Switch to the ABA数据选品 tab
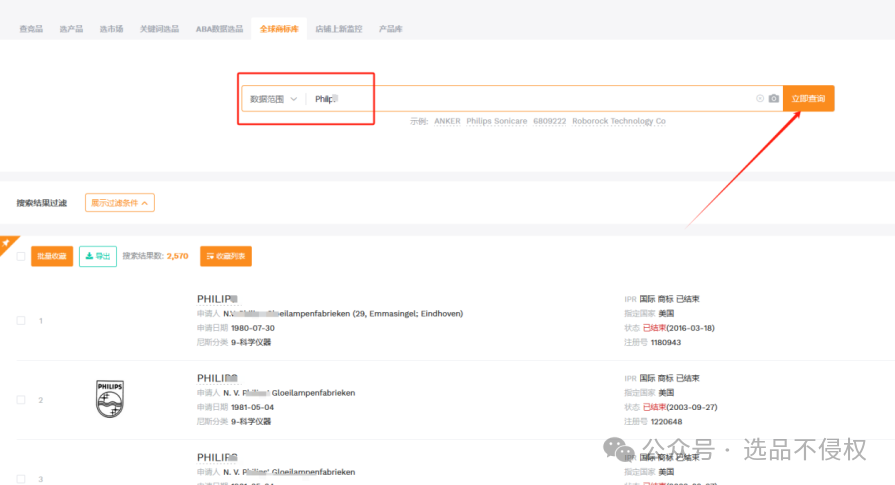This screenshot has height=485, width=895. point(219,29)
